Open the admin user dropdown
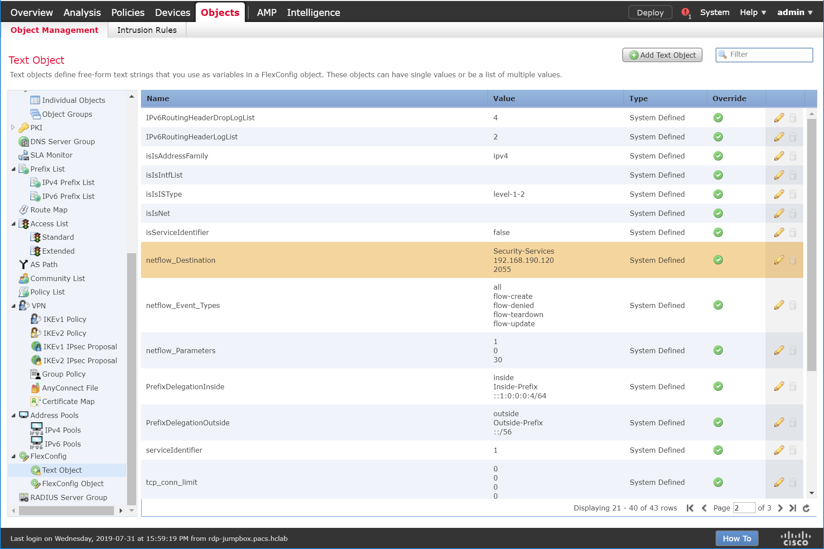 click(x=795, y=13)
